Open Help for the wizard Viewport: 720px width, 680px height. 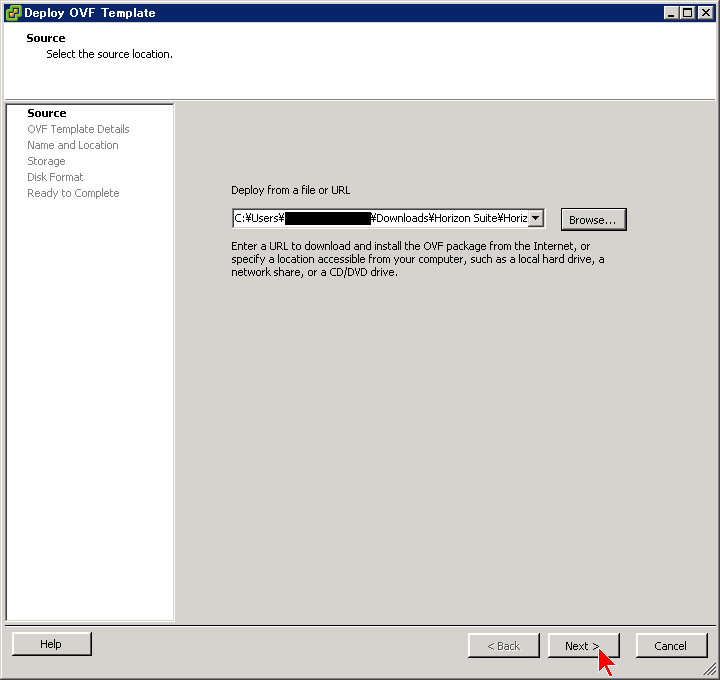click(51, 644)
